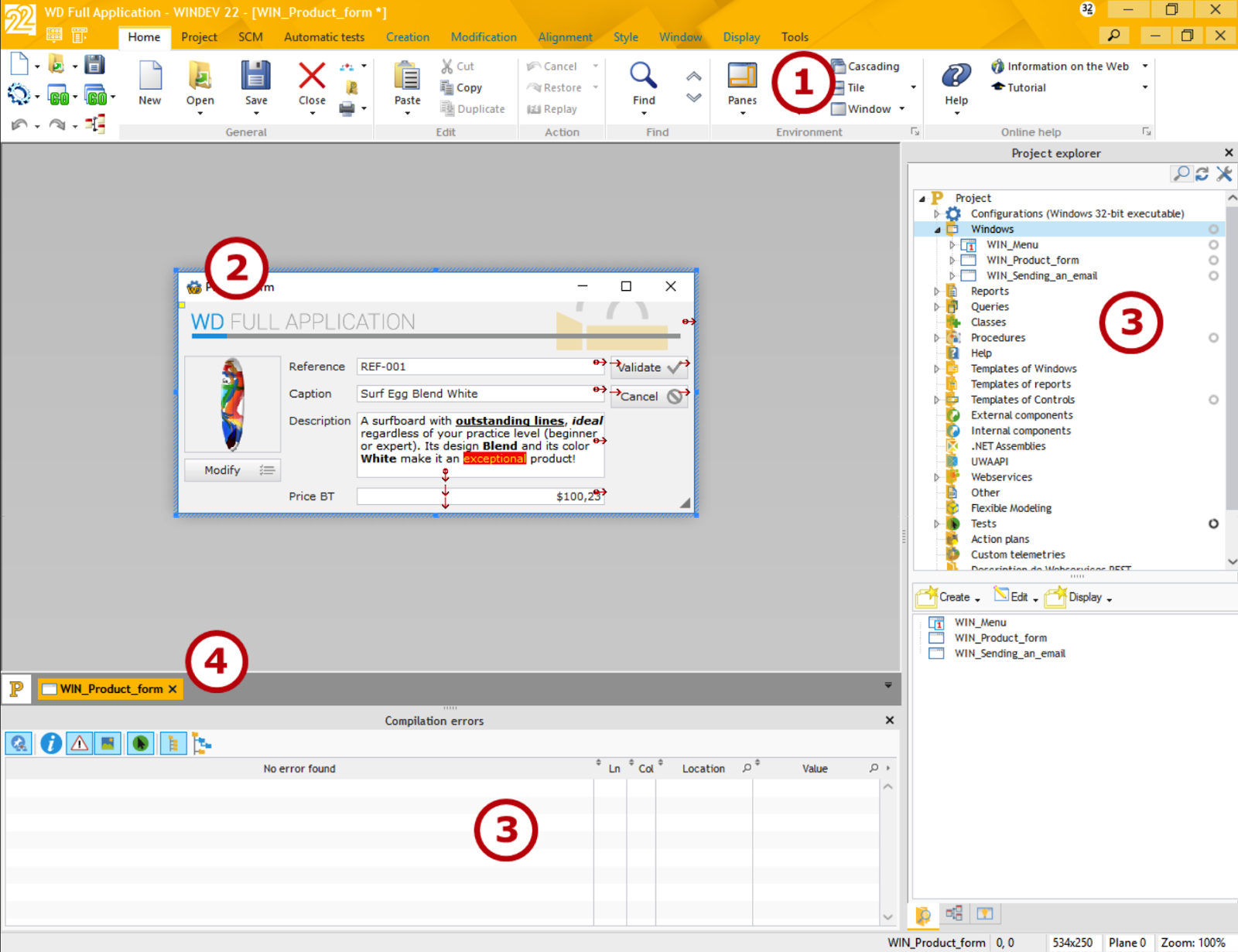Expand the Reports node in the project tree
The height and width of the screenshot is (952, 1238).
coord(937,292)
